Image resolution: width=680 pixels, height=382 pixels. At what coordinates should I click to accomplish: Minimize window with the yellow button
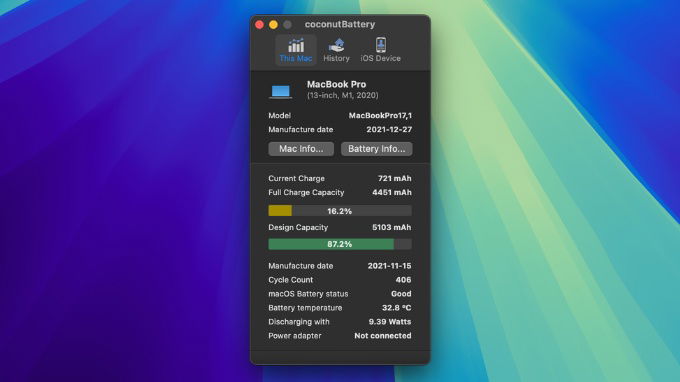coord(273,25)
